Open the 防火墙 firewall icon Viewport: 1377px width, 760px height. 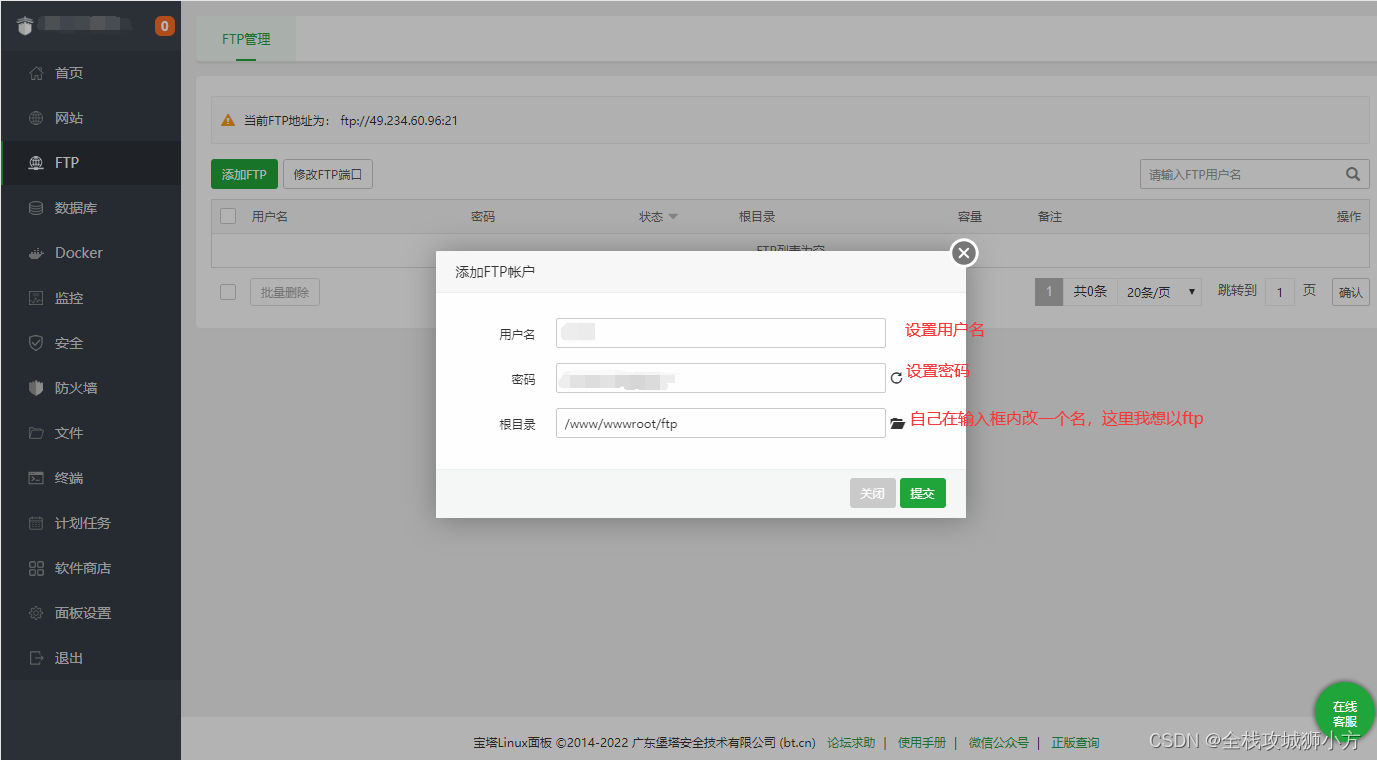pos(36,388)
